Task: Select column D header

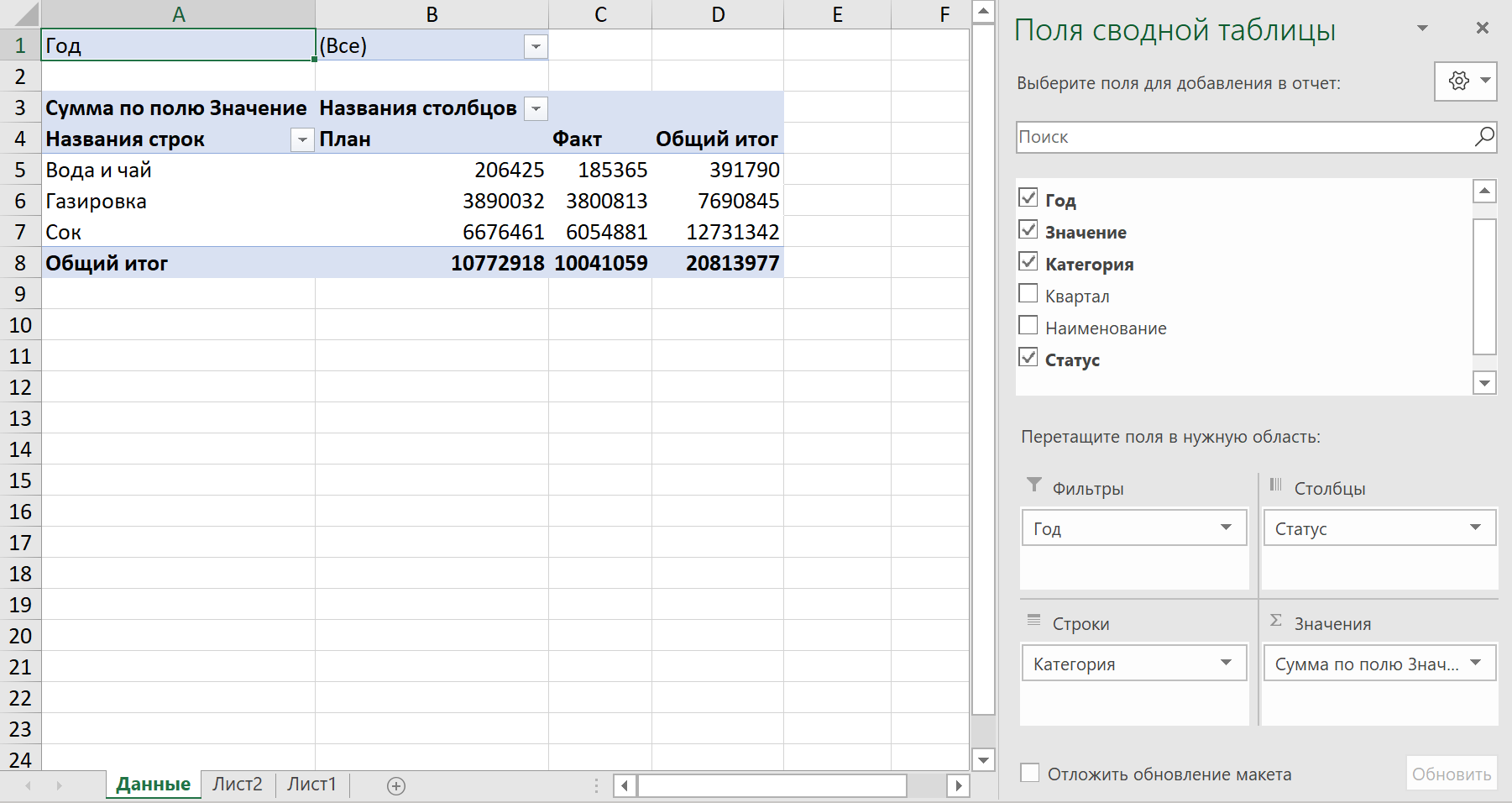Action: [718, 14]
